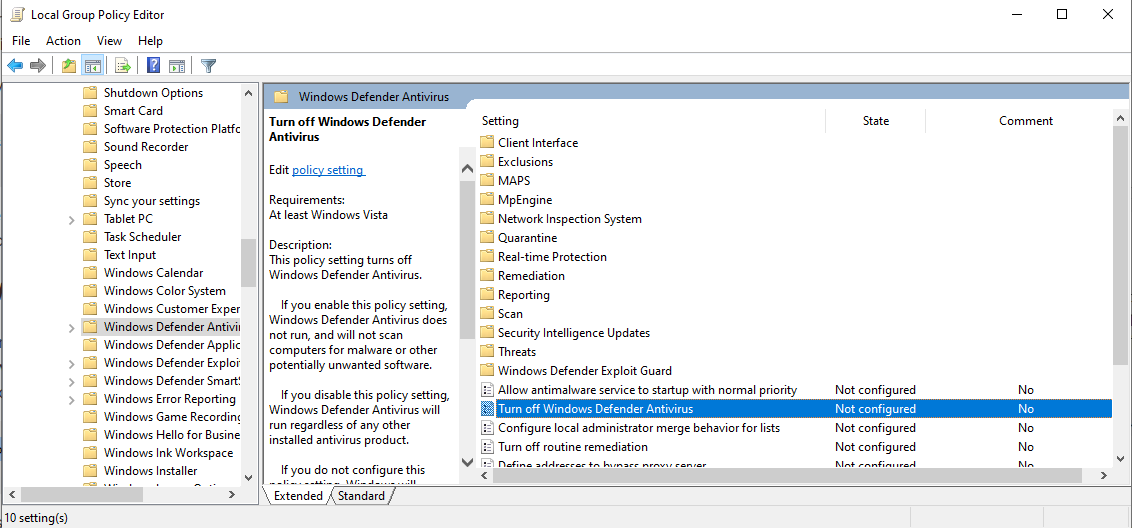Select the Task Scheduler tree item
The width and height of the screenshot is (1132, 528).
point(143,237)
